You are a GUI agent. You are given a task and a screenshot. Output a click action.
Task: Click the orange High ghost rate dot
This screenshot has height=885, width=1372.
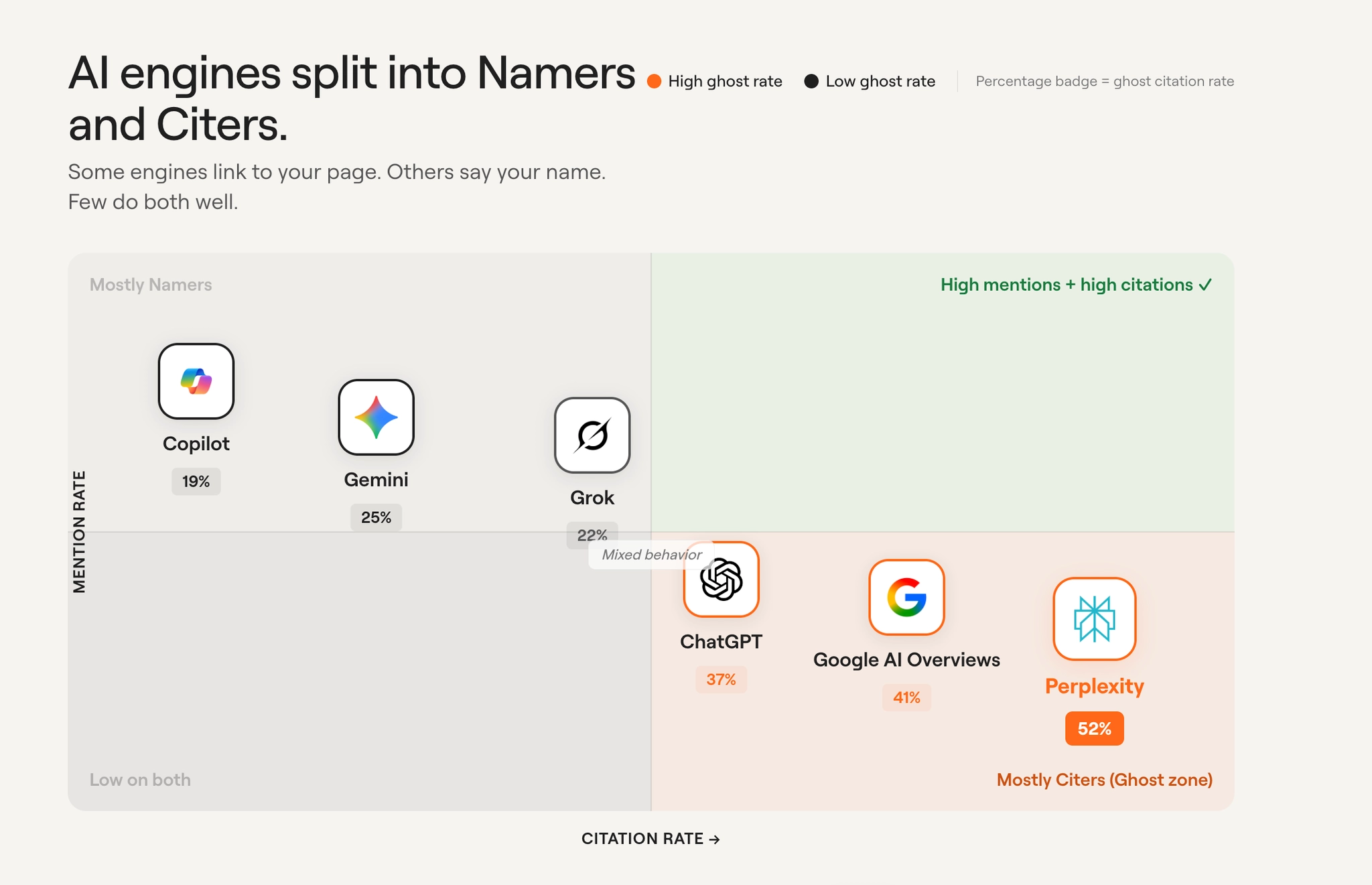(655, 81)
